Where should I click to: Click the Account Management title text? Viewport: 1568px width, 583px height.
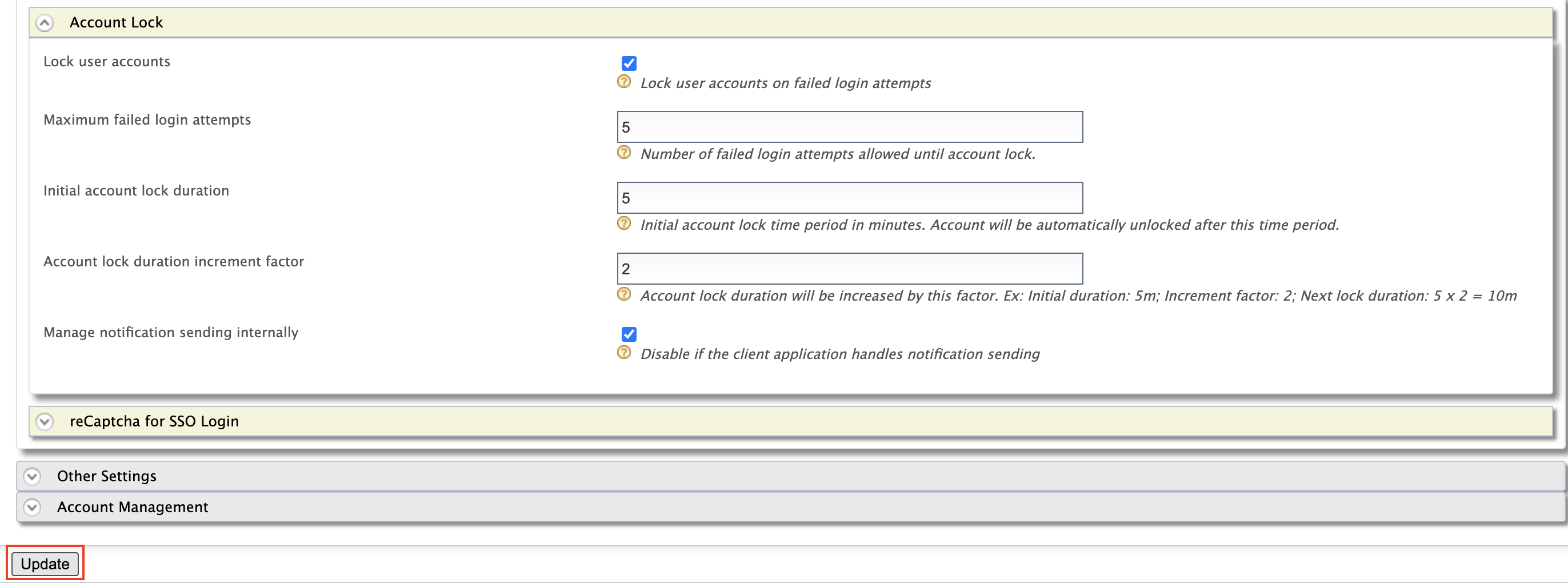tap(133, 507)
